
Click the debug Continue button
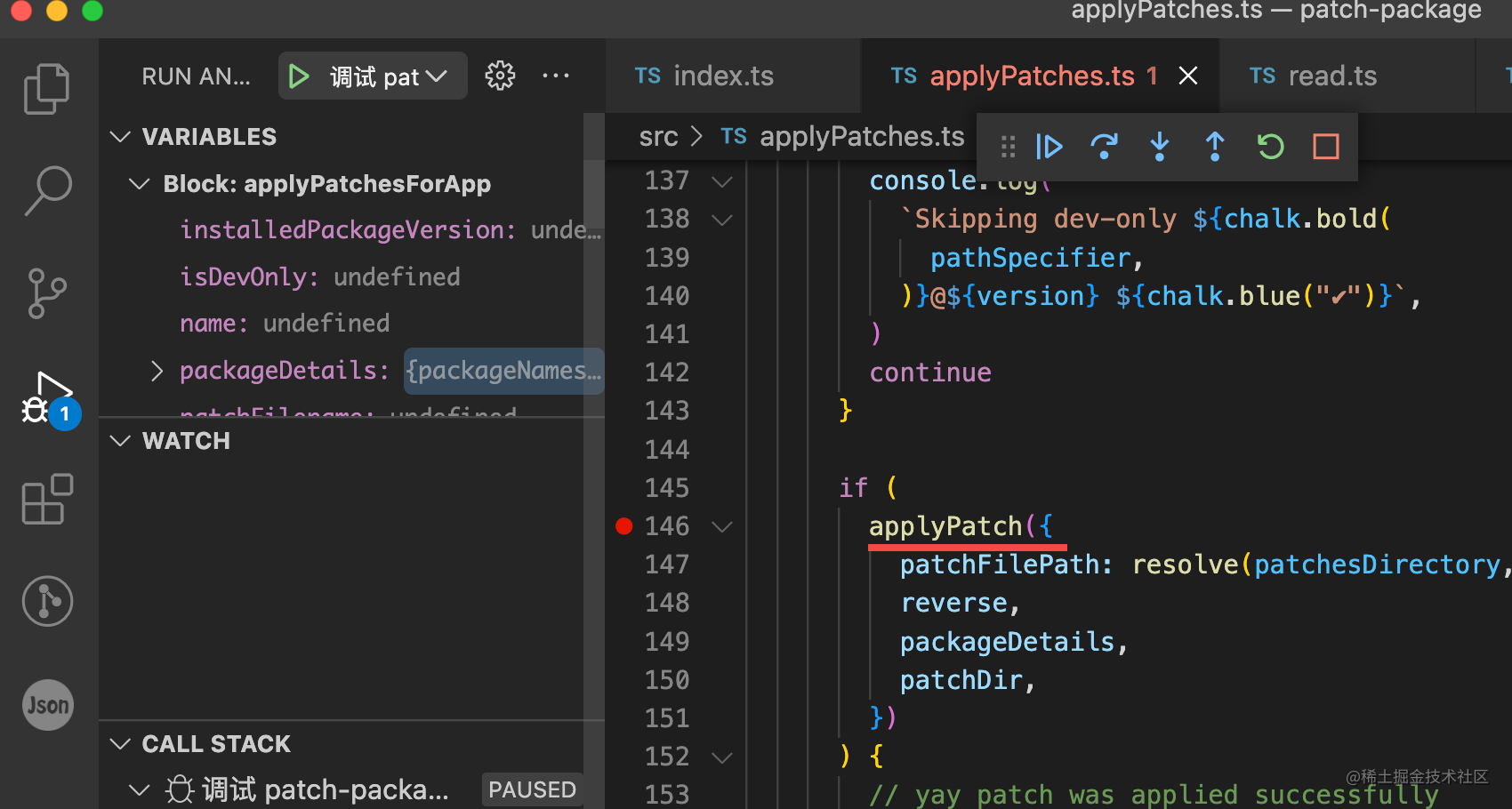(1050, 147)
